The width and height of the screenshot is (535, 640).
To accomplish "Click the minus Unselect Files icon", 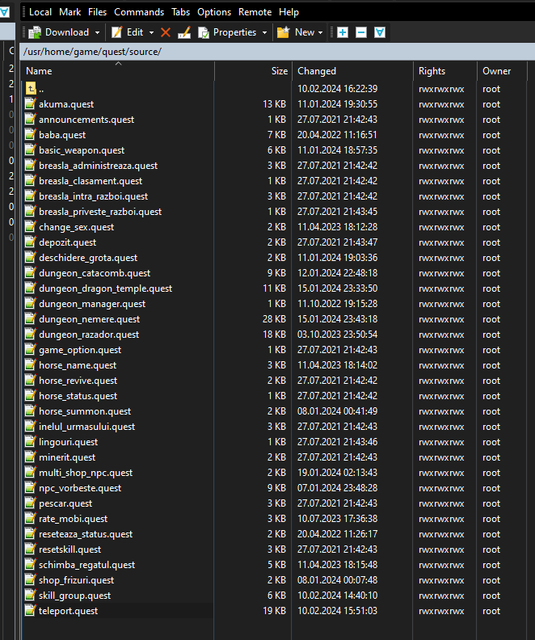I will (361, 33).
